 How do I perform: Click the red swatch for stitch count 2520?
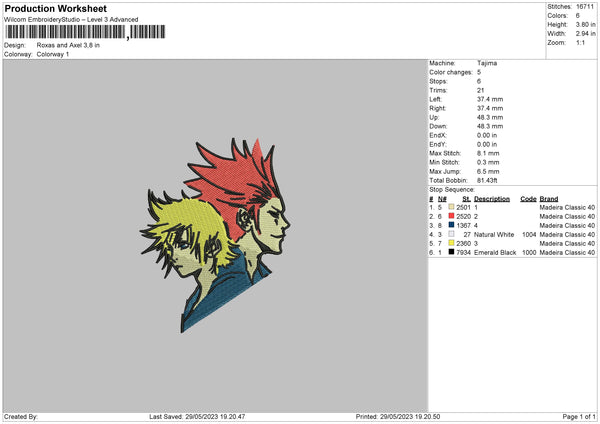point(451,216)
